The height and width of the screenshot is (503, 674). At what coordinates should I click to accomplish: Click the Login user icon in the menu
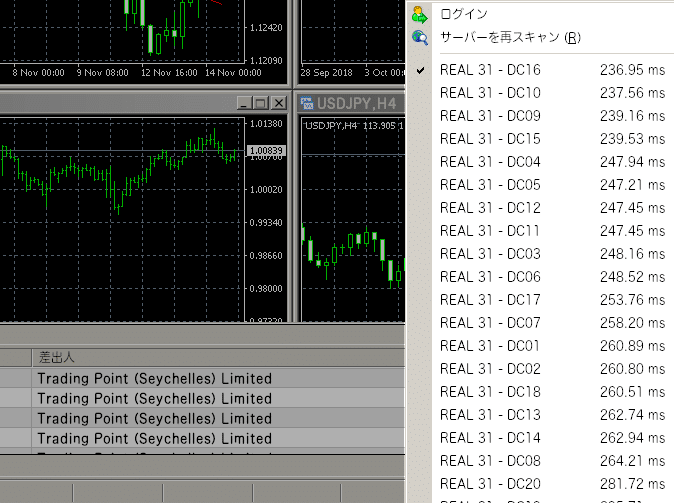point(420,15)
